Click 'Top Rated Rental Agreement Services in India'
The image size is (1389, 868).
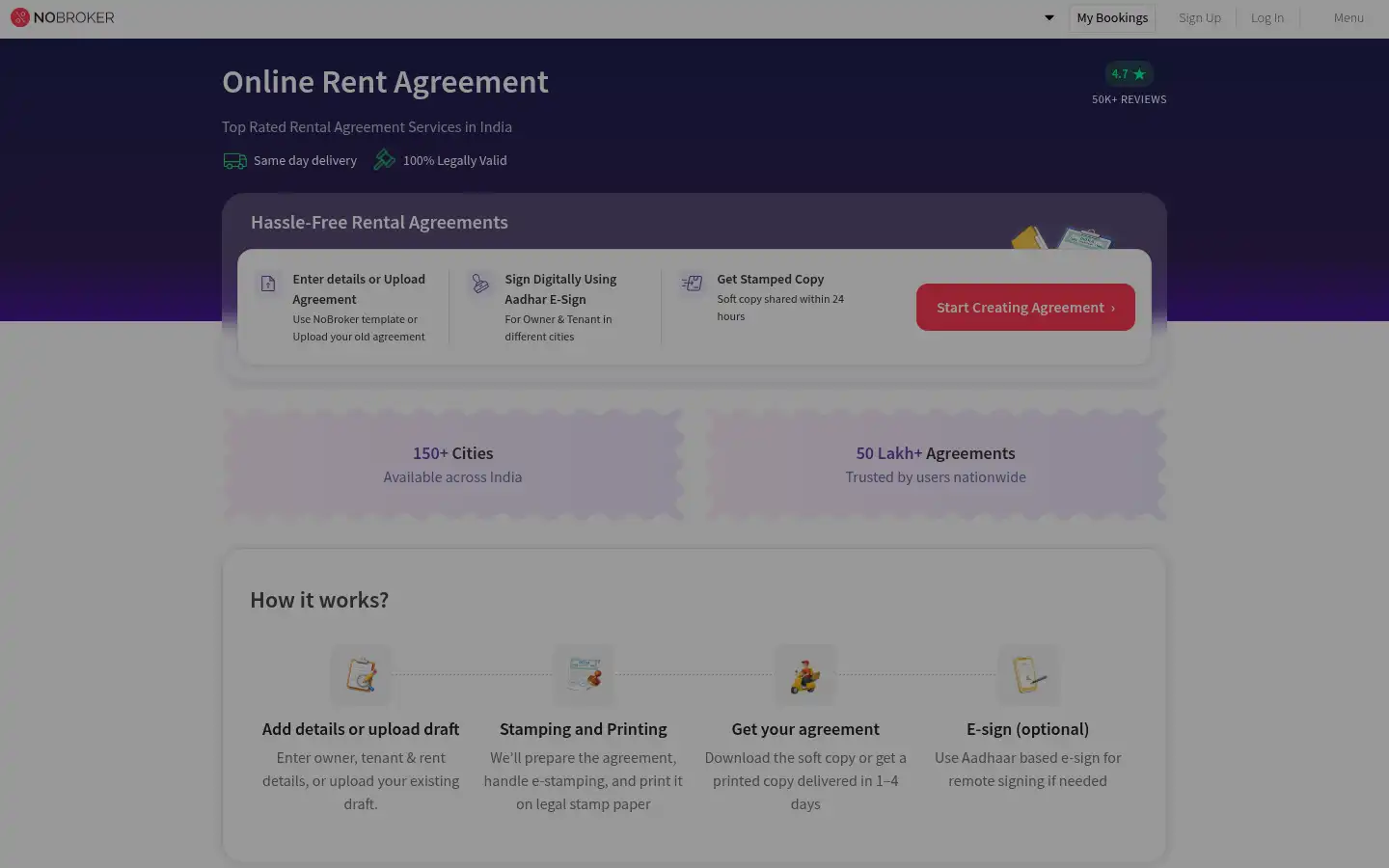pyautogui.click(x=367, y=127)
